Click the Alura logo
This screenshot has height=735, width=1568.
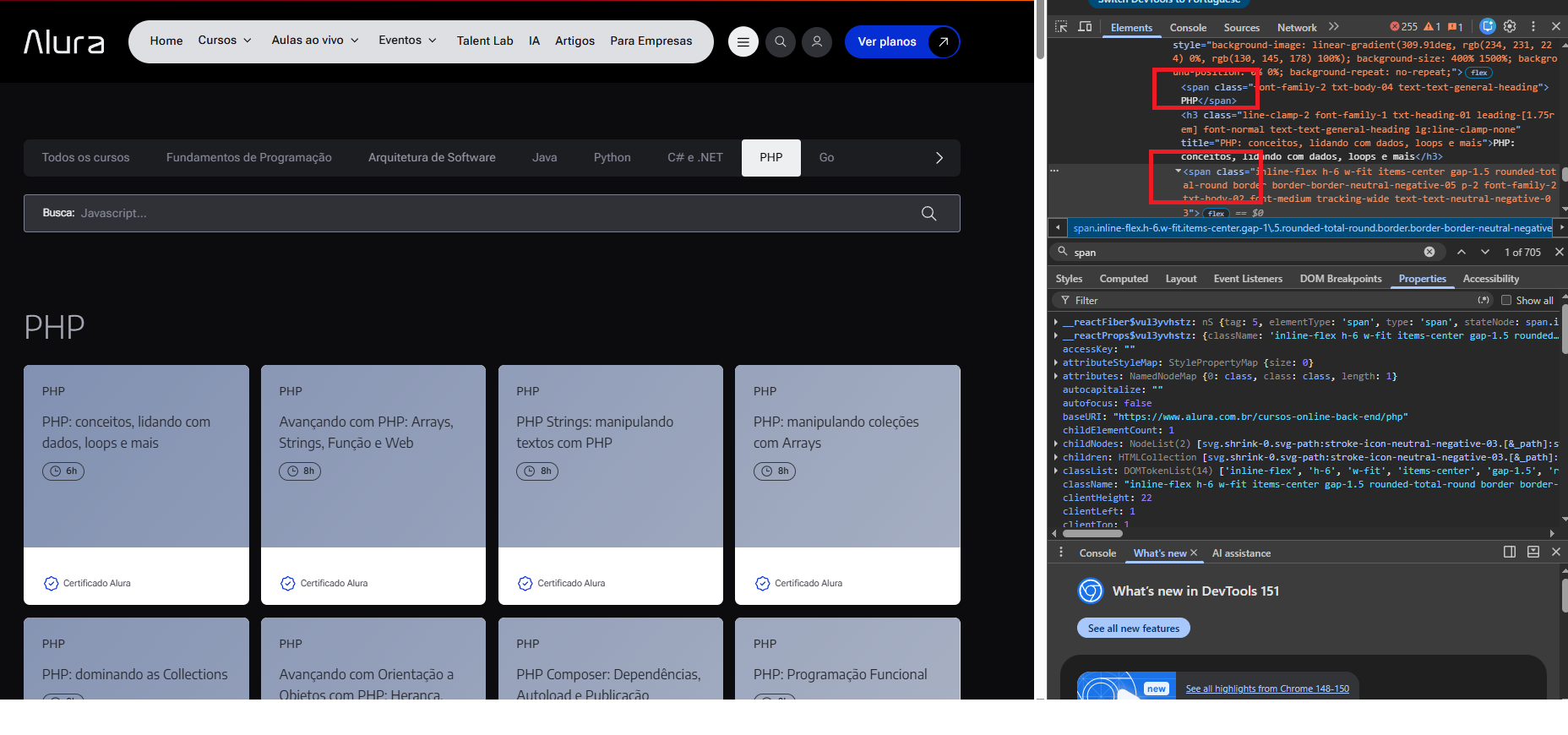tap(64, 41)
